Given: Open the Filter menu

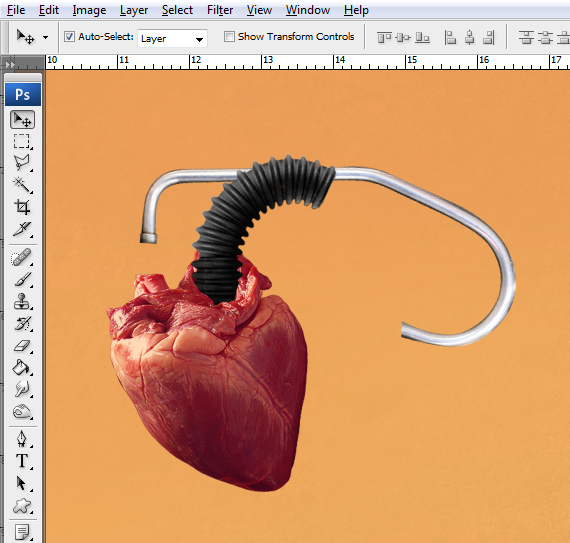Looking at the screenshot, I should (x=220, y=10).
